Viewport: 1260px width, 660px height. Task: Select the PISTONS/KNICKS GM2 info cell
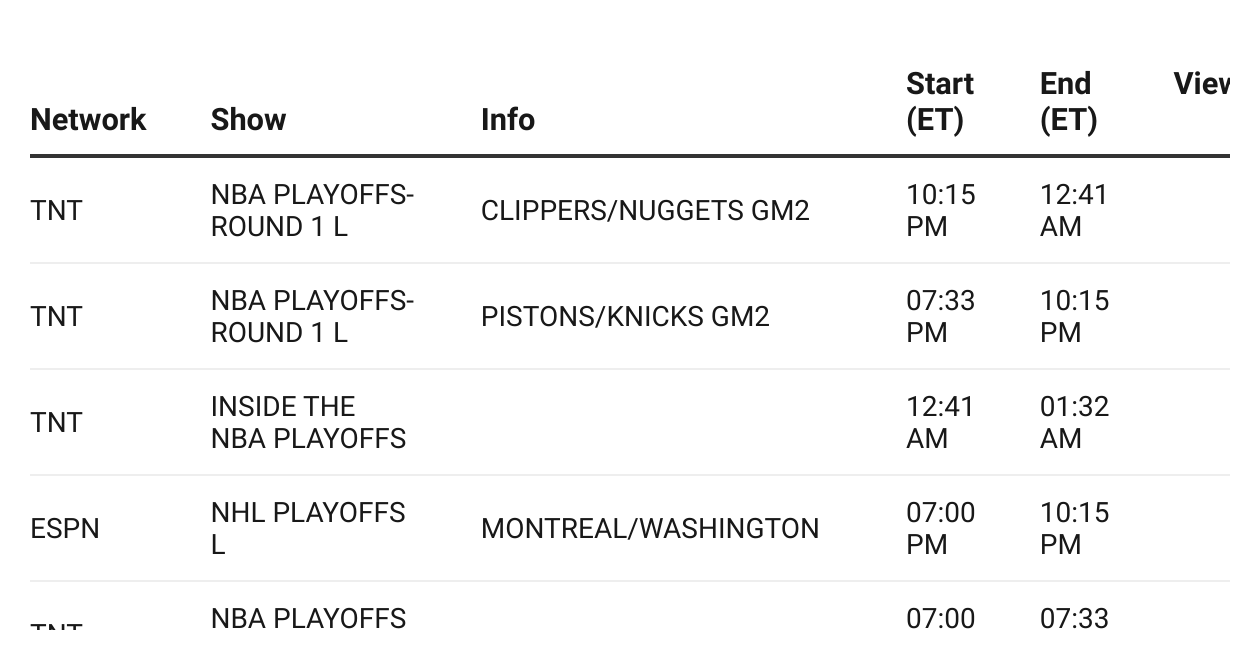pyautogui.click(x=625, y=317)
